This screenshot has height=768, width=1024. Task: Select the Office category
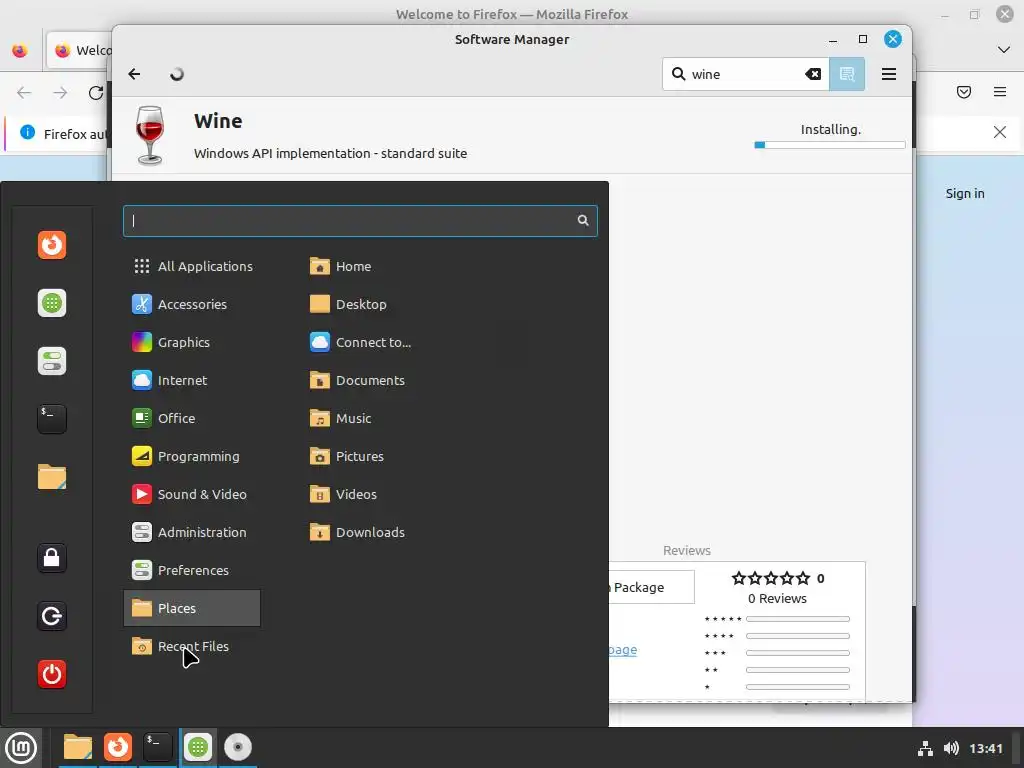pos(192,418)
